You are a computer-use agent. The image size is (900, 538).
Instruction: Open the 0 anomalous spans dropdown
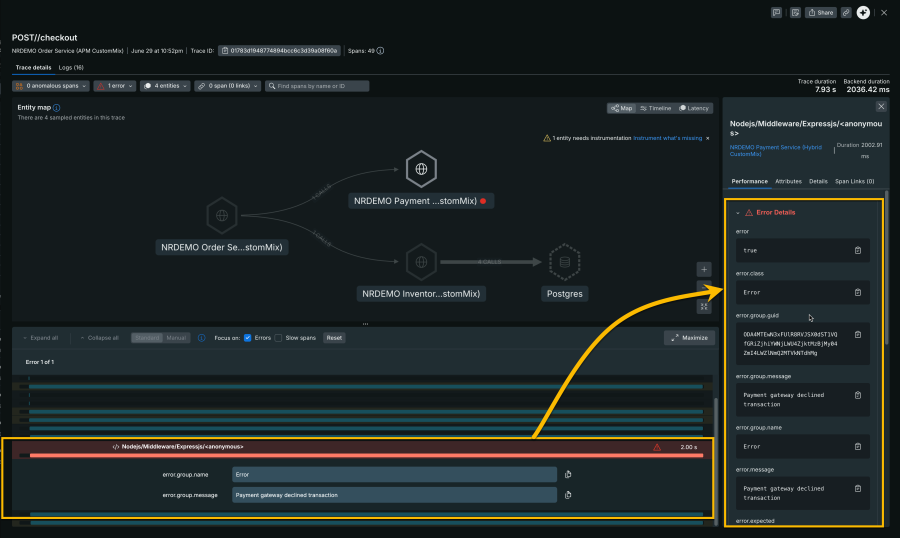51,86
